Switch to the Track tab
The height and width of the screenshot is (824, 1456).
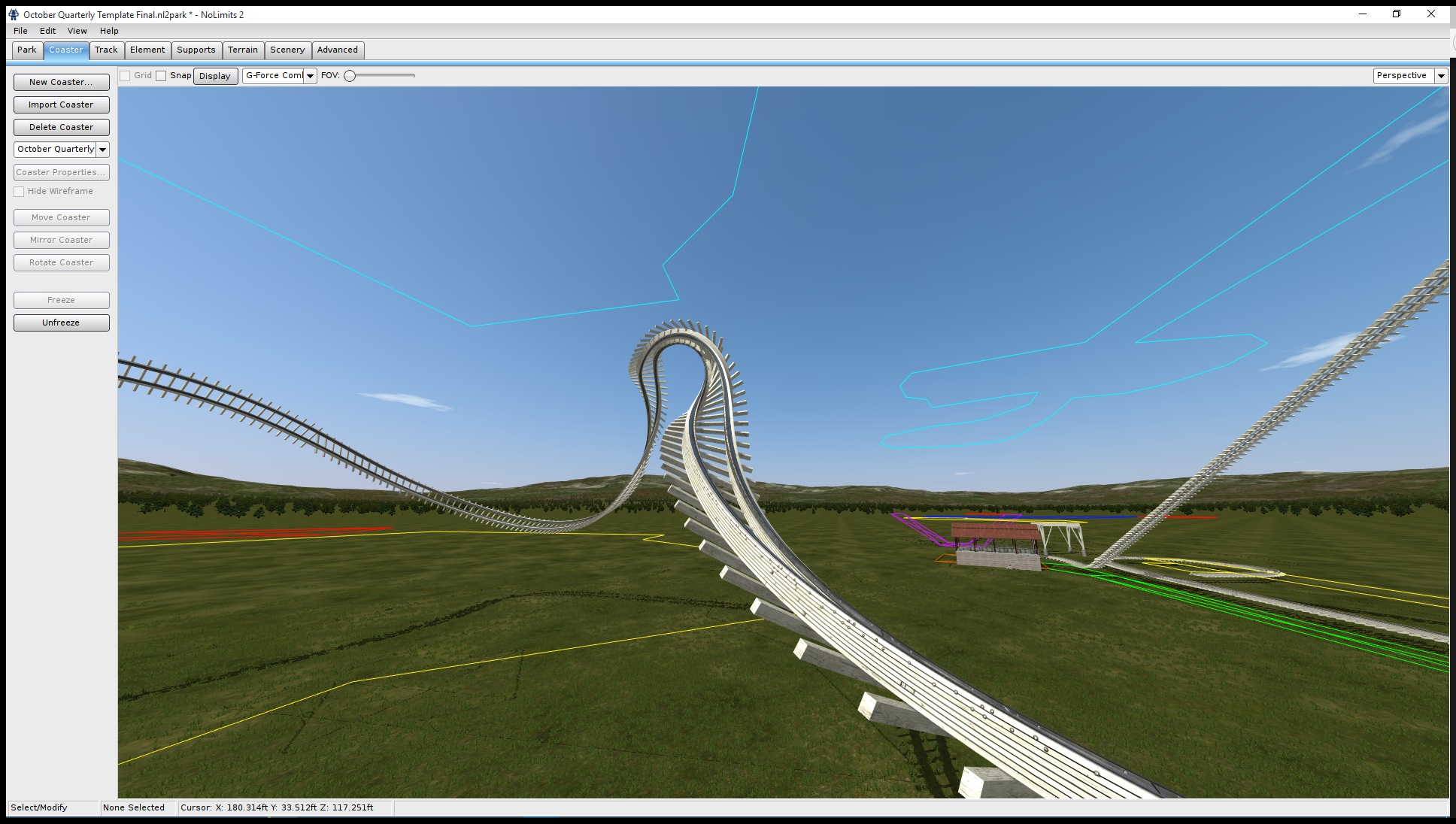[106, 50]
